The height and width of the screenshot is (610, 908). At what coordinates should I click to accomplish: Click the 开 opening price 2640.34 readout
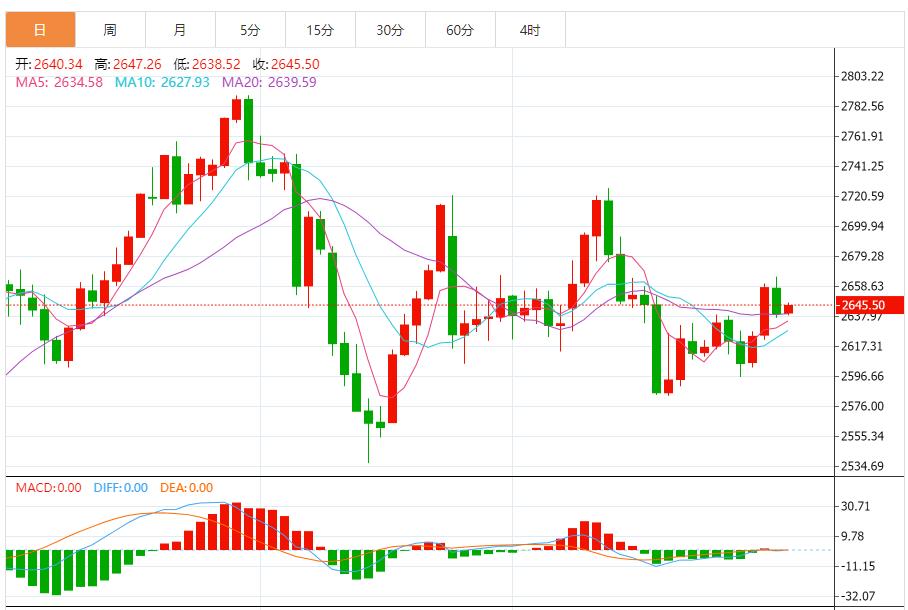(x=49, y=64)
